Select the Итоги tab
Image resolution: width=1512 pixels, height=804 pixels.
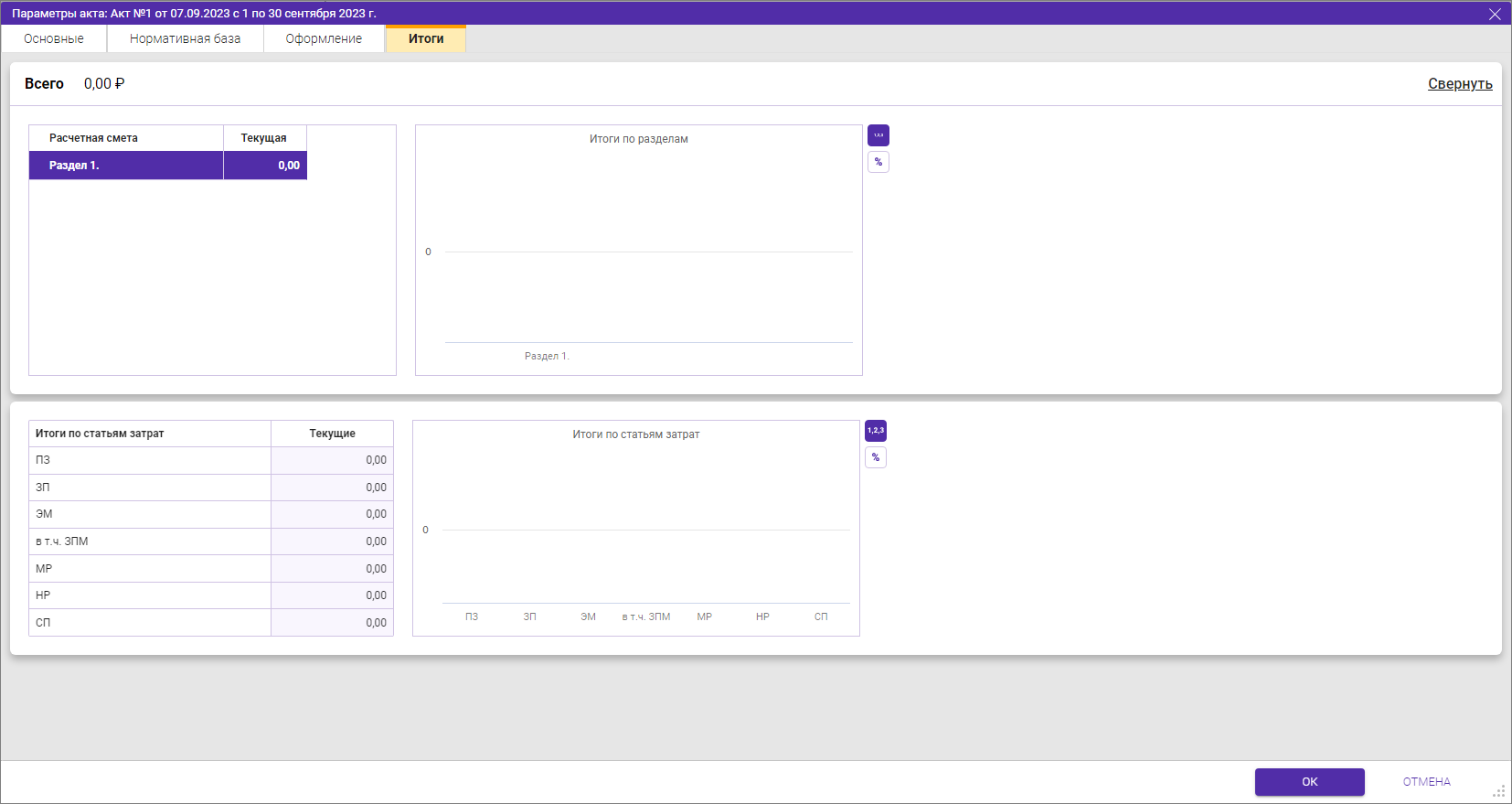coord(426,38)
